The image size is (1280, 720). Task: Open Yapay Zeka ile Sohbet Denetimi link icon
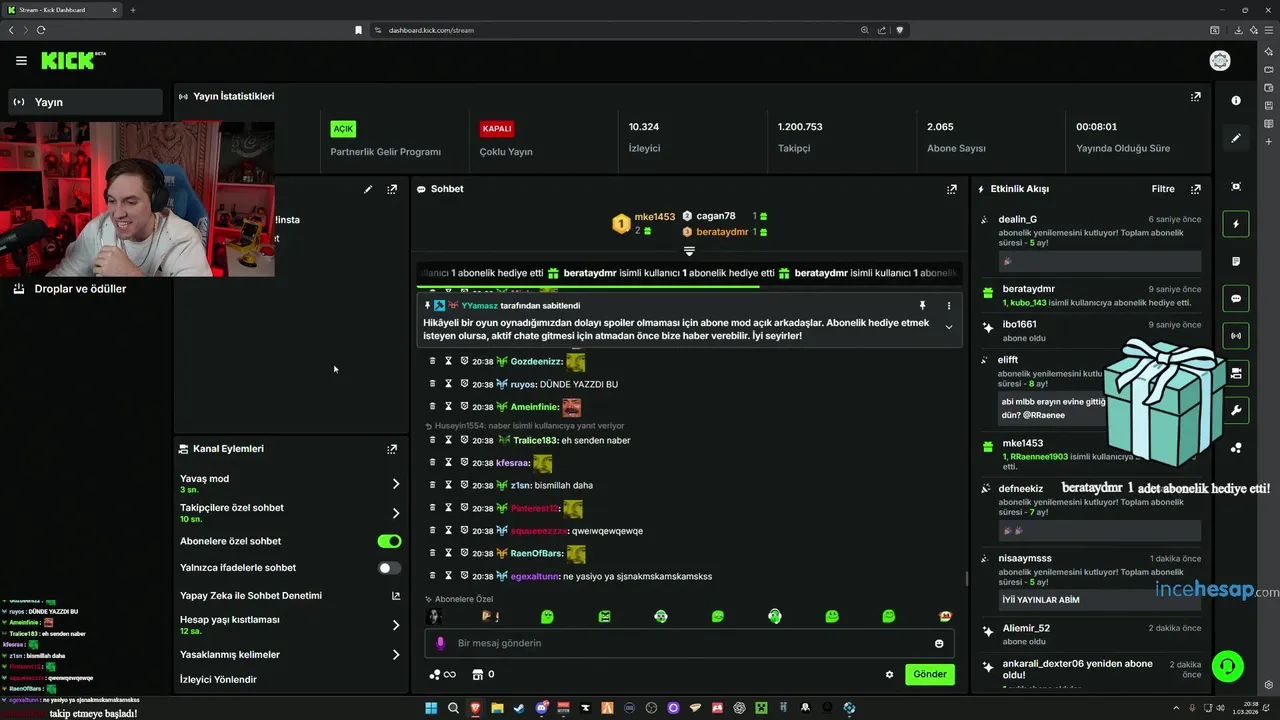pyautogui.click(x=396, y=596)
